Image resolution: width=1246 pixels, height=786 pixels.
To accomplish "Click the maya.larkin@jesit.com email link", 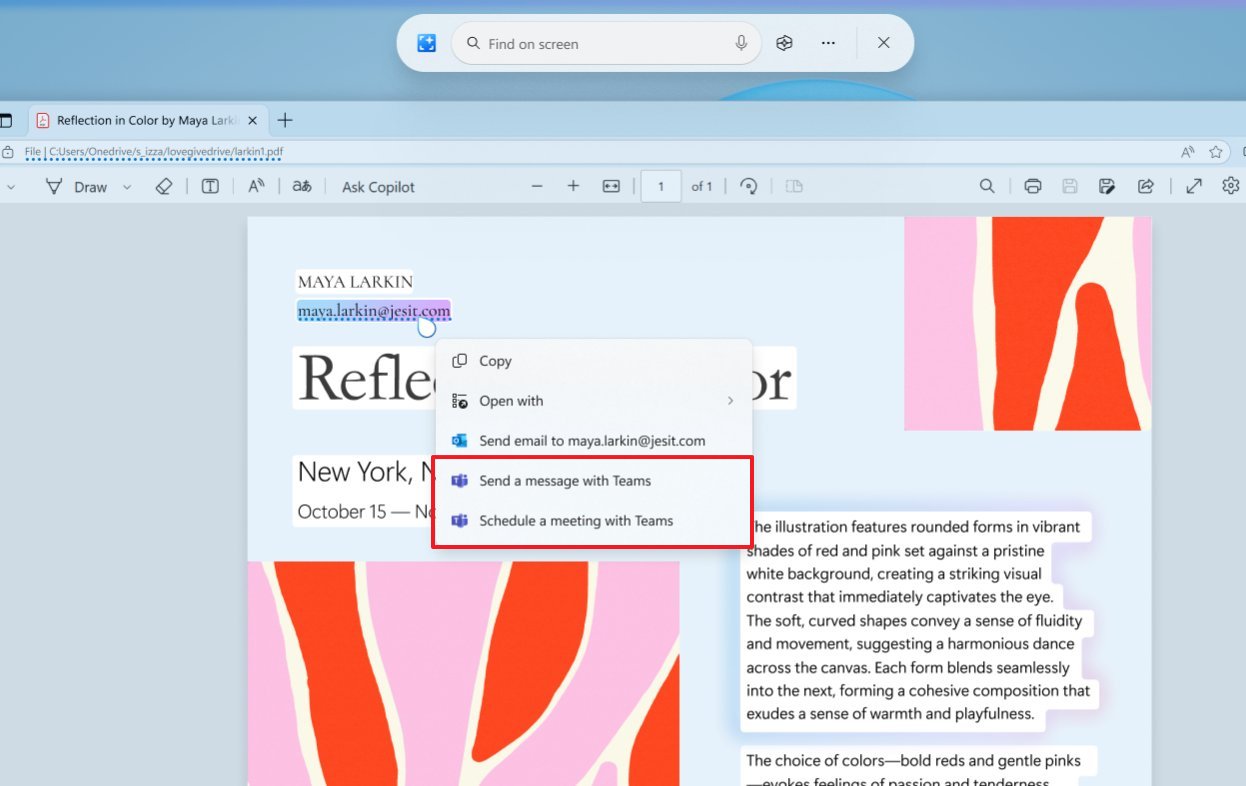I will coord(374,311).
